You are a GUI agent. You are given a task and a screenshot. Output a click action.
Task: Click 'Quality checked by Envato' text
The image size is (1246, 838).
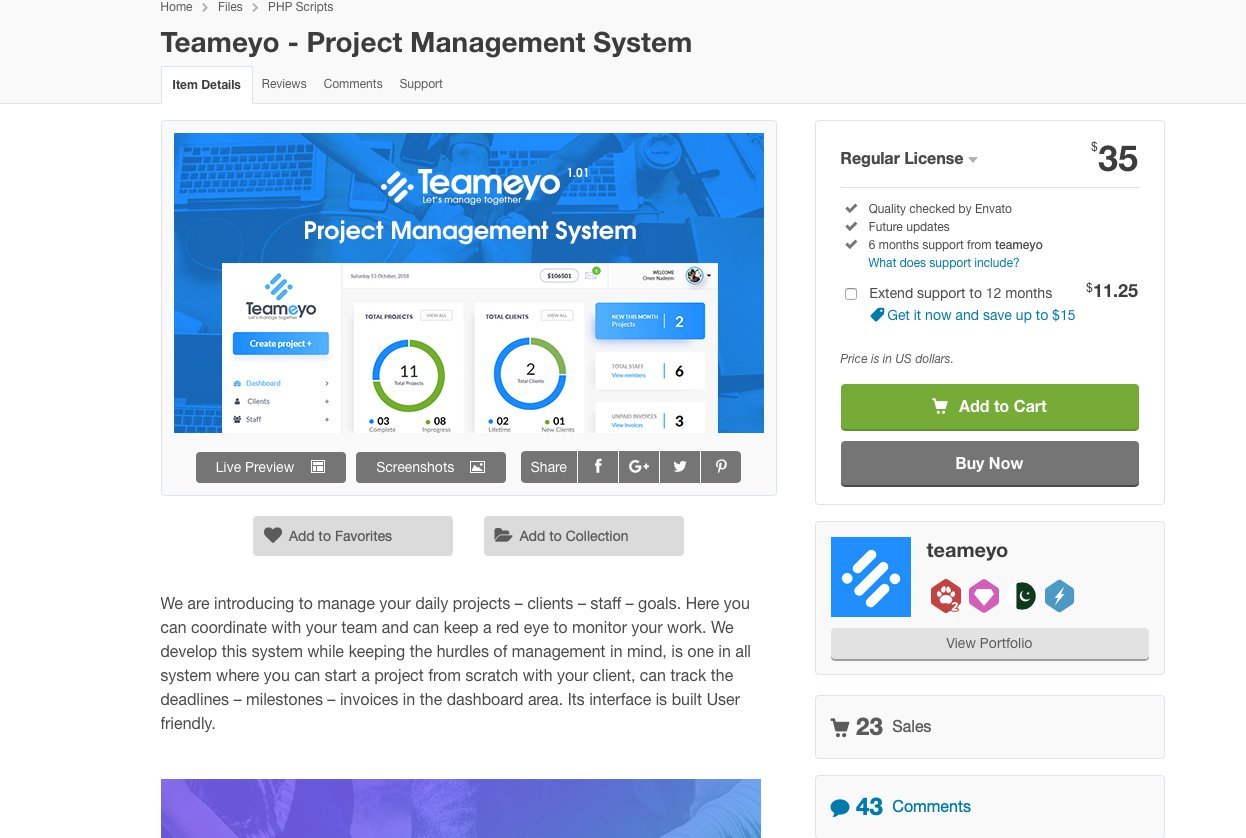click(940, 209)
